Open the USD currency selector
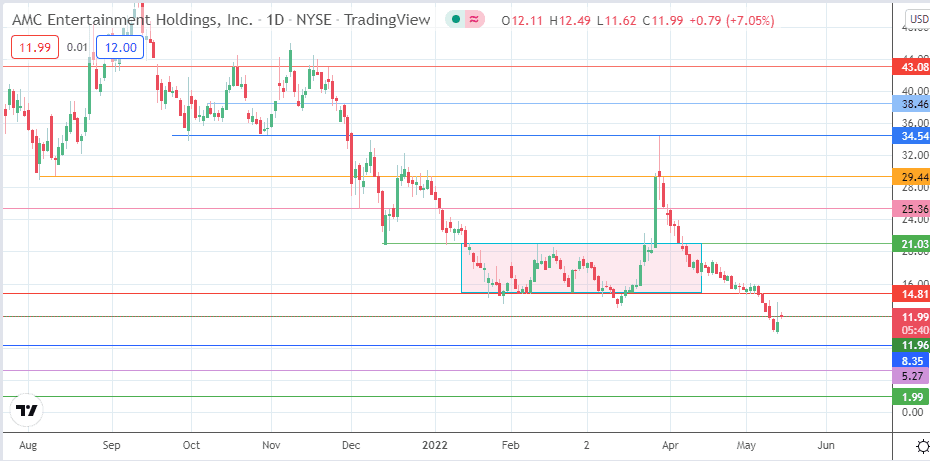Image resolution: width=930 pixels, height=461 pixels. click(x=918, y=19)
